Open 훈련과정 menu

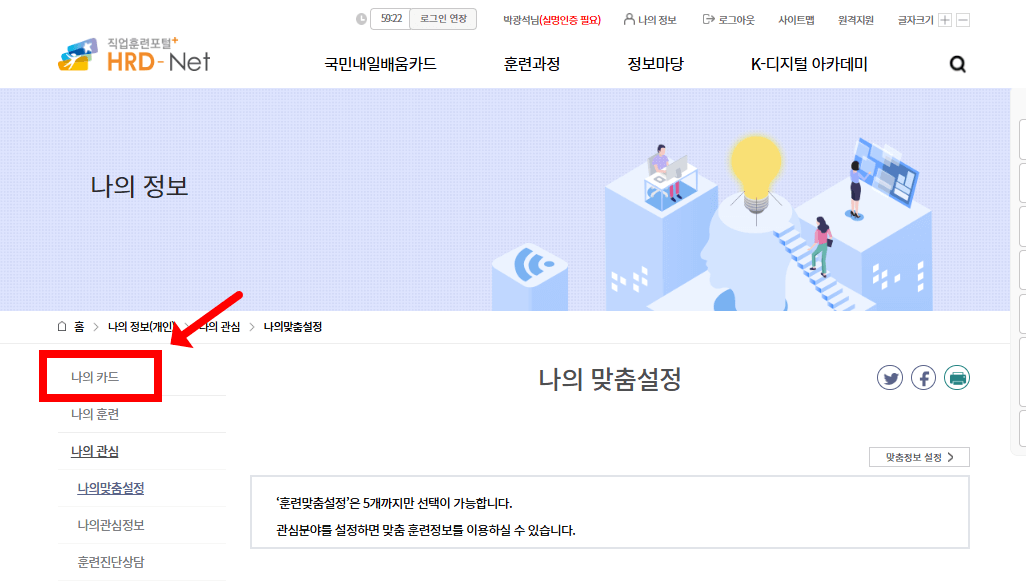point(532,64)
